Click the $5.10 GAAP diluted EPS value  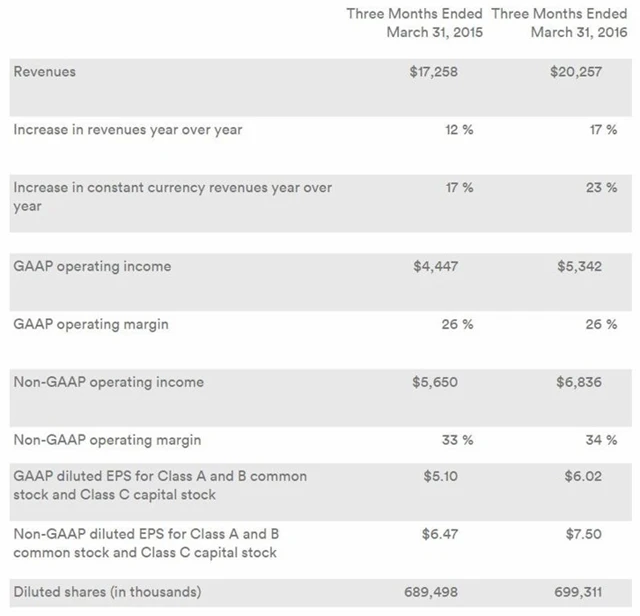pos(443,477)
